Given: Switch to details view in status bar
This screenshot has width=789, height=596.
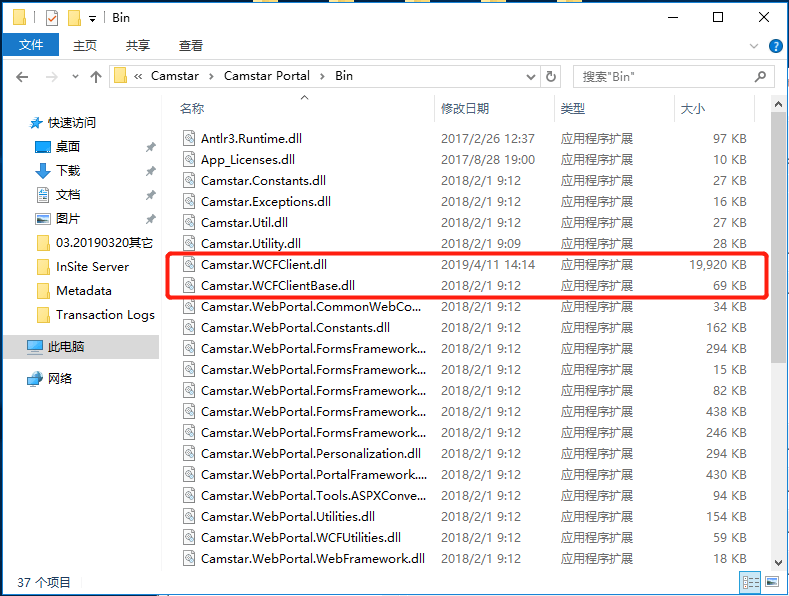Looking at the screenshot, I should (751, 581).
